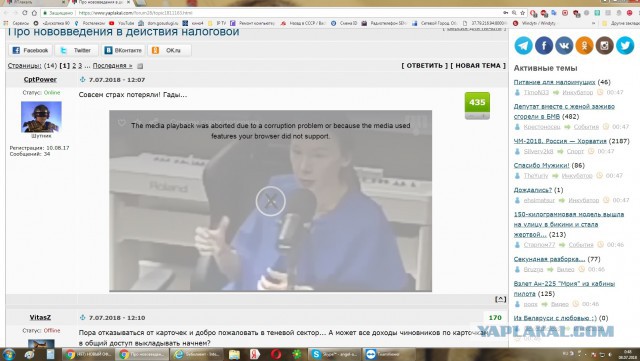Image resolution: width=640 pixels, height=361 pixels.
Task: Open the file explorer folder in taskbar
Action: coord(234,354)
